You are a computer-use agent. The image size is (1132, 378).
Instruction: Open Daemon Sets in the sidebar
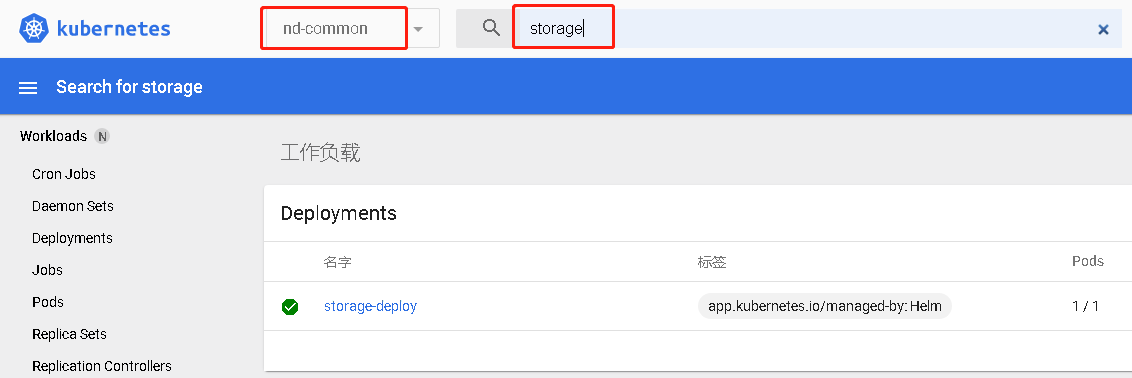tap(73, 206)
